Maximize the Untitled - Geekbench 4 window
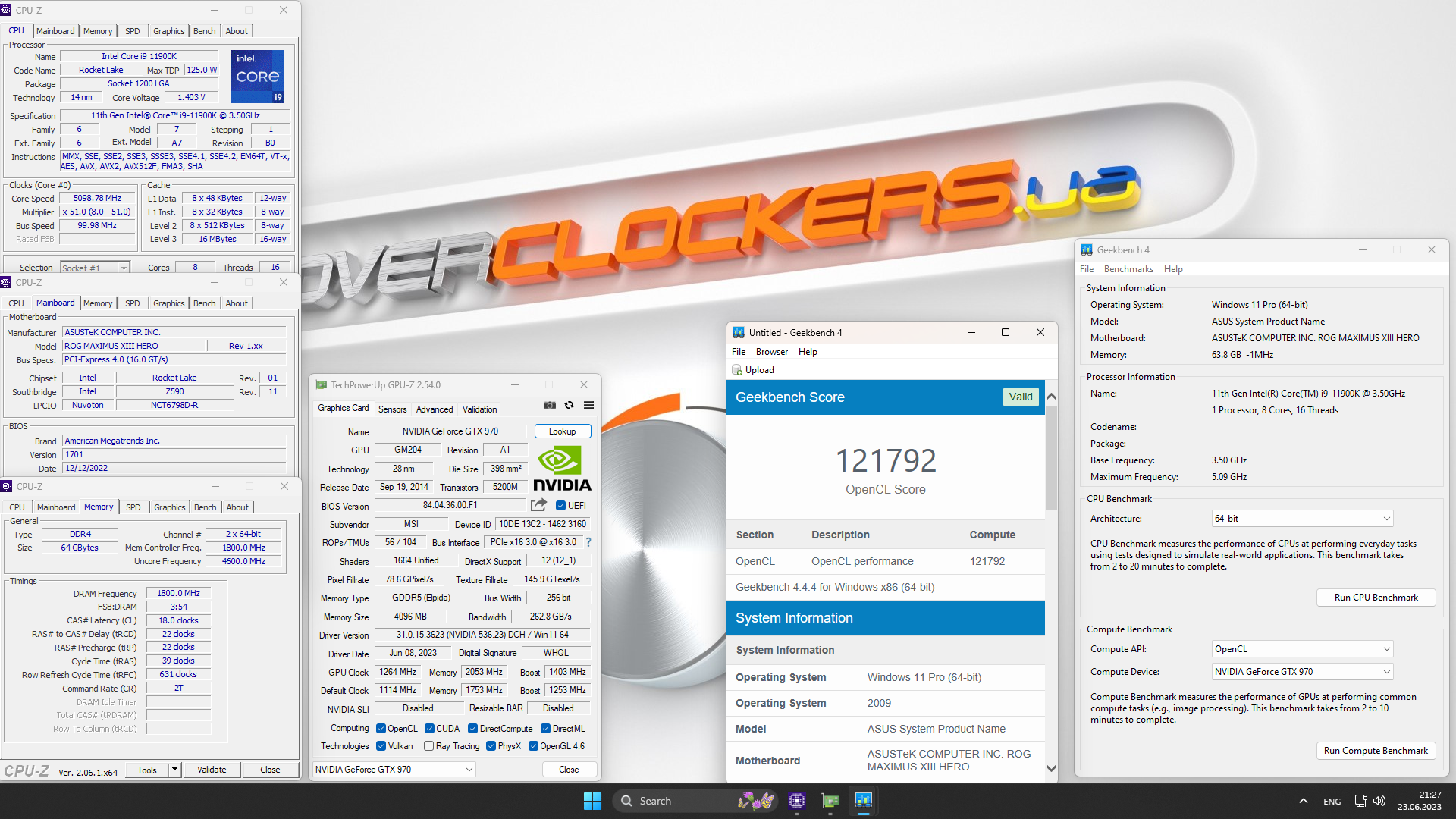This screenshot has width=1456, height=819. (x=1006, y=332)
